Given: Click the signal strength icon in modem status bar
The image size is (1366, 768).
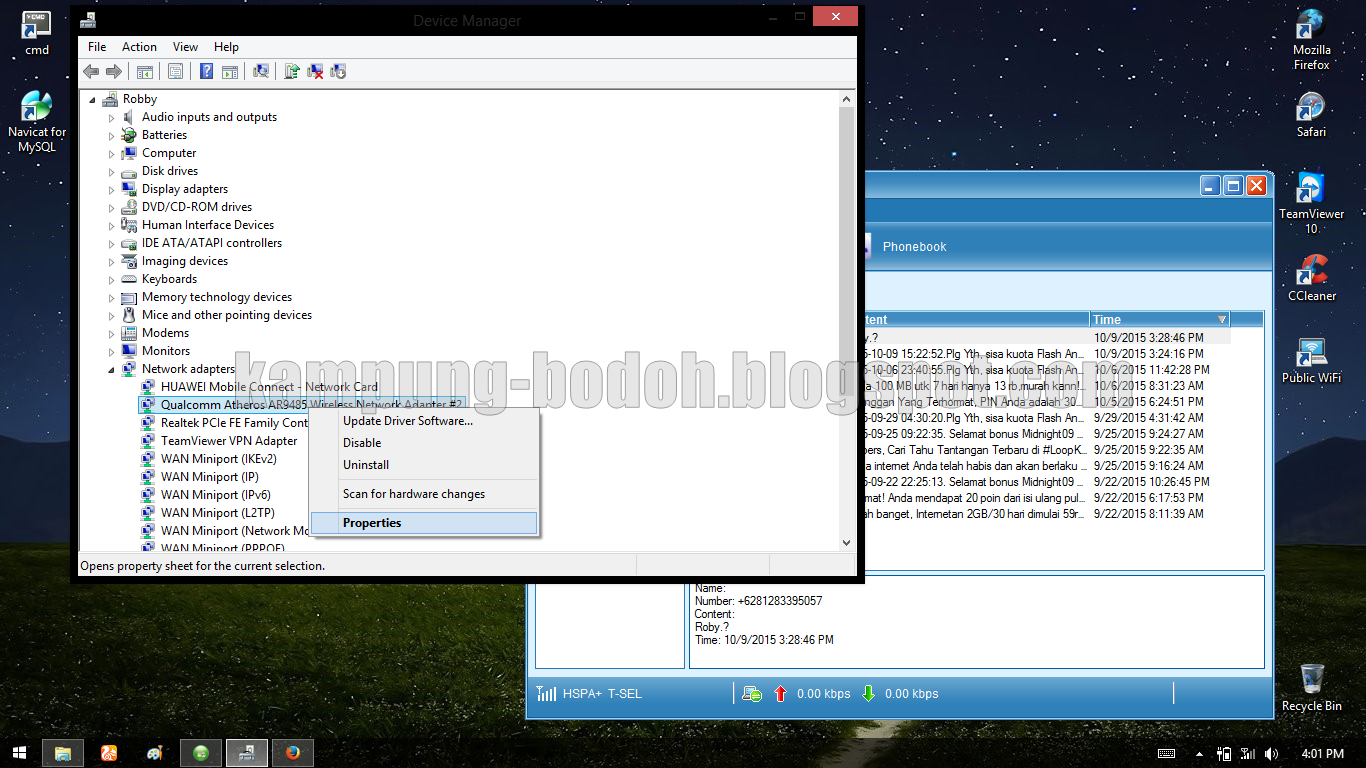Looking at the screenshot, I should (546, 693).
